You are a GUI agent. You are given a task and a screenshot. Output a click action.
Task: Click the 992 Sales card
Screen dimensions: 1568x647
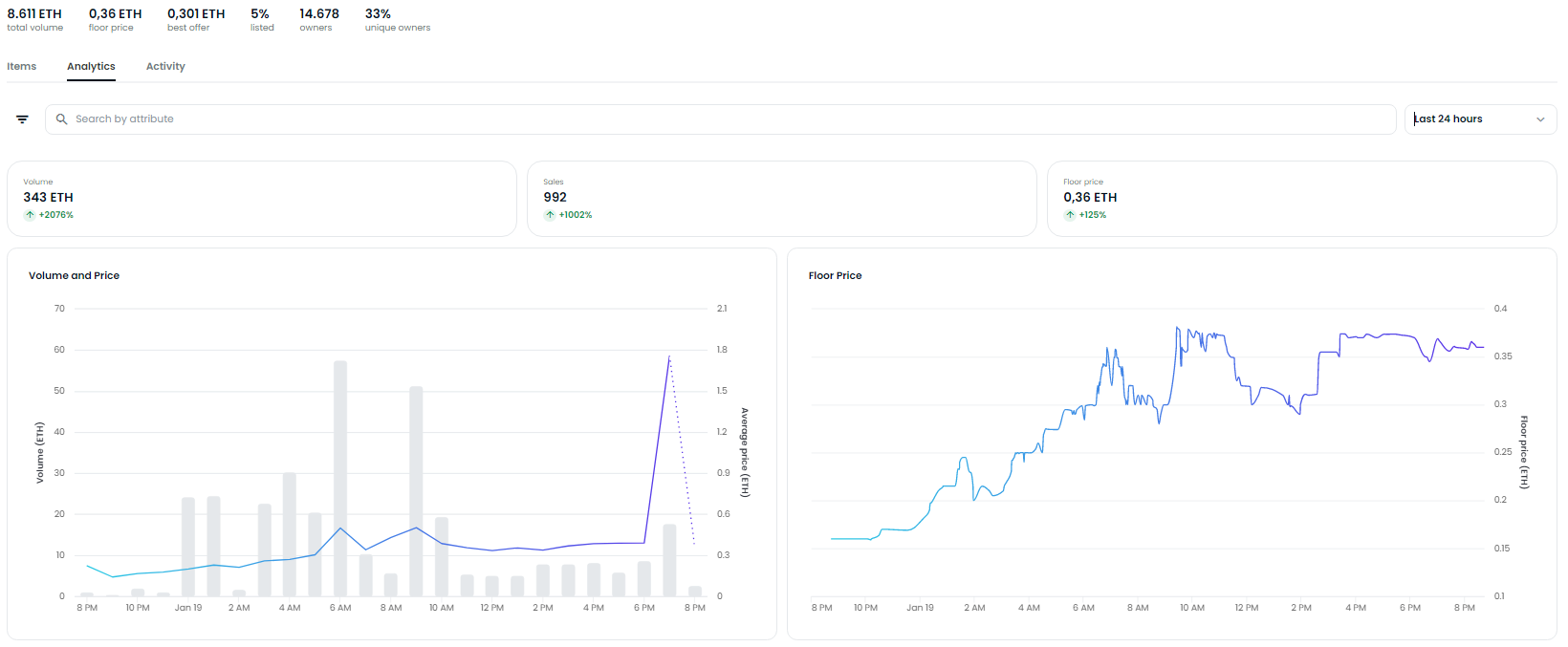pos(781,199)
